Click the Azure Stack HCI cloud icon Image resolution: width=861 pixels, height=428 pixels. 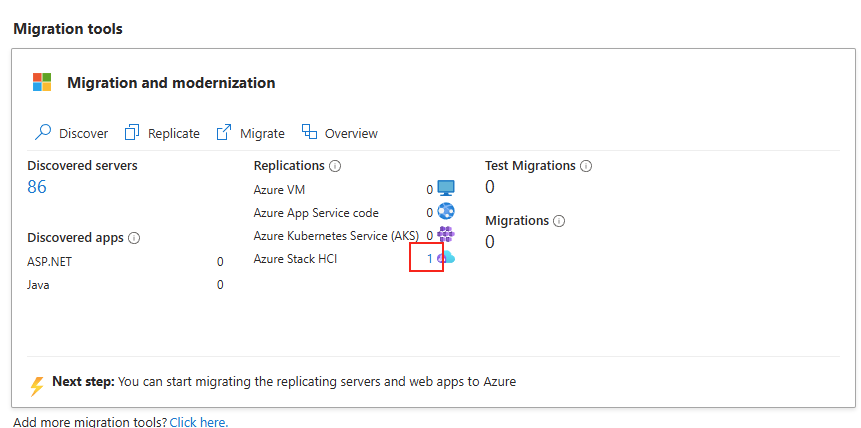446,257
